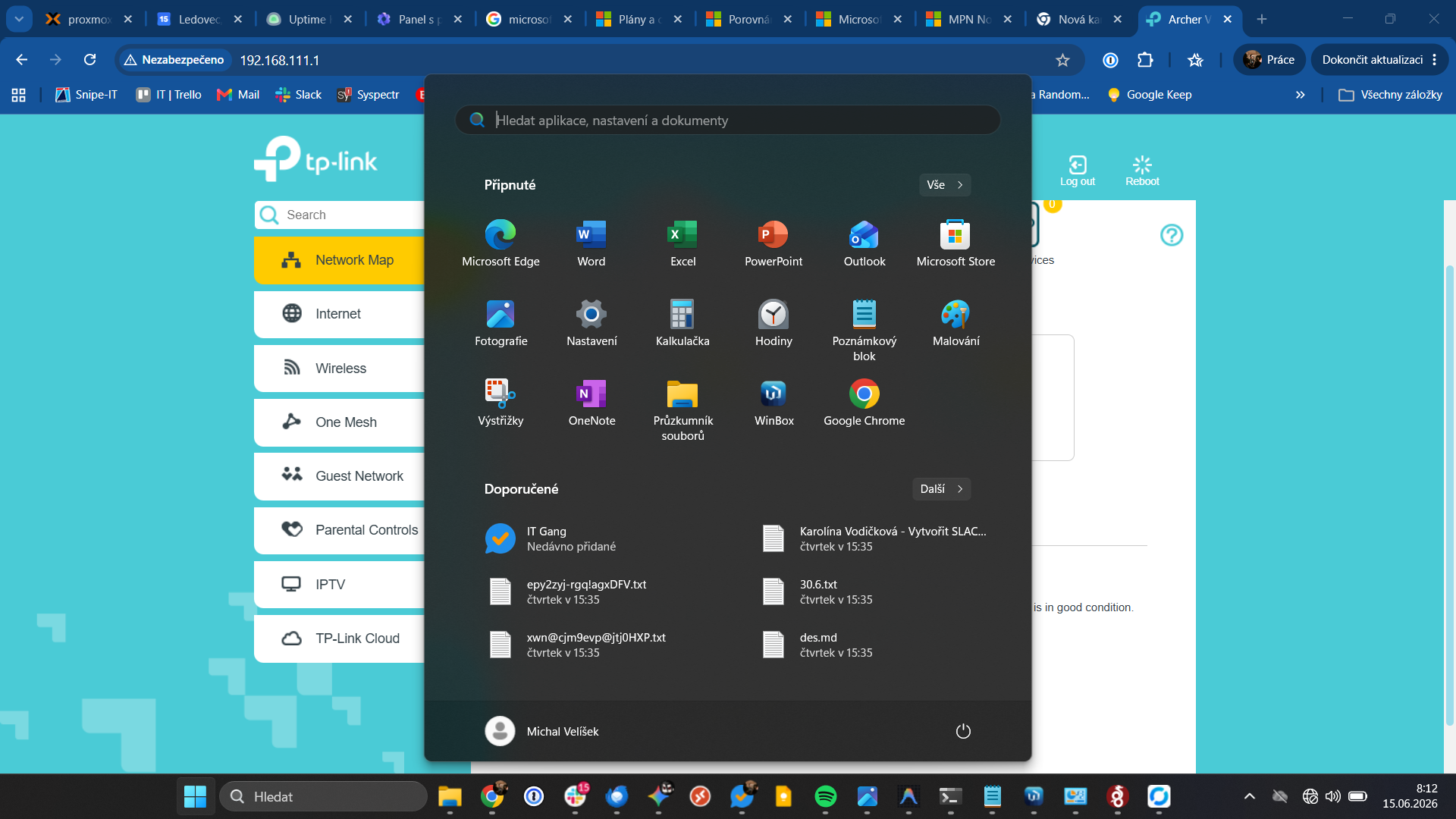Open Parental Controls in the sidebar
The image size is (1456, 819).
339,530
